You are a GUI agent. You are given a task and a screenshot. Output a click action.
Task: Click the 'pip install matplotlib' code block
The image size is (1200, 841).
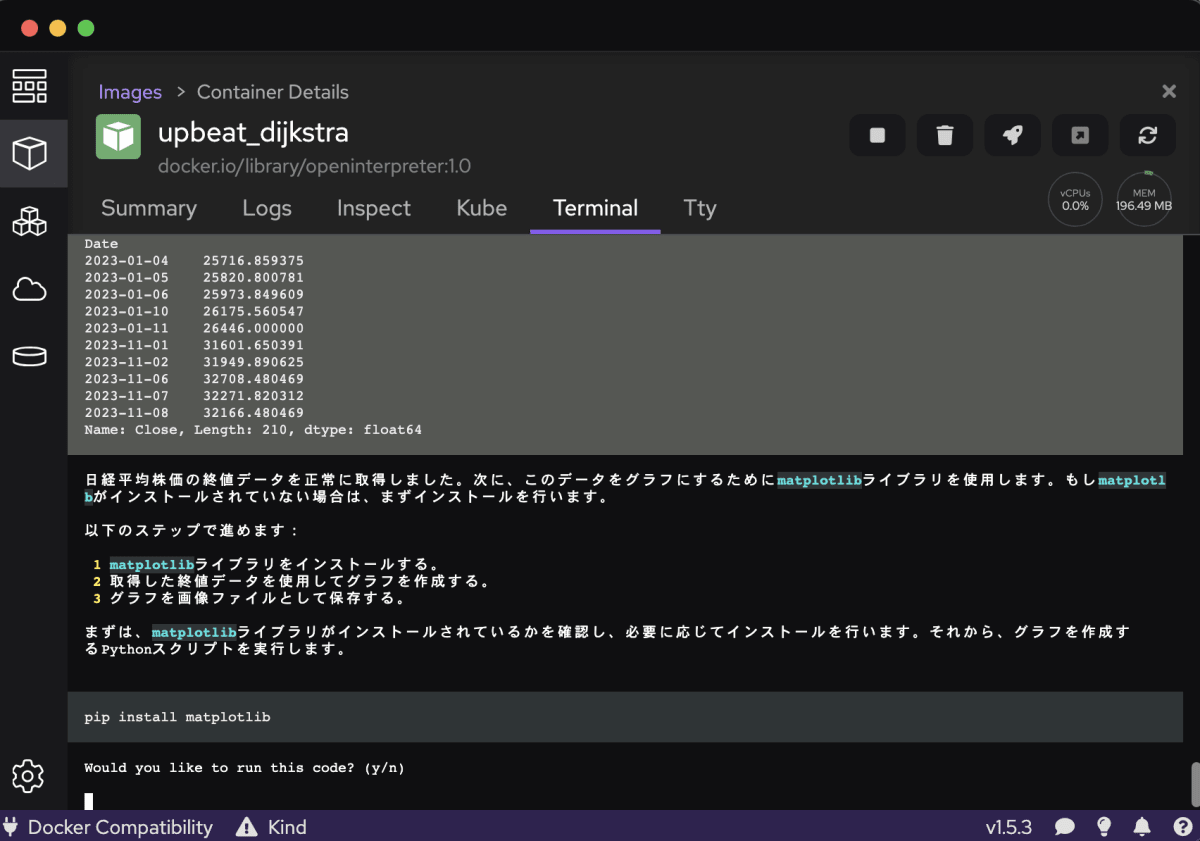625,717
